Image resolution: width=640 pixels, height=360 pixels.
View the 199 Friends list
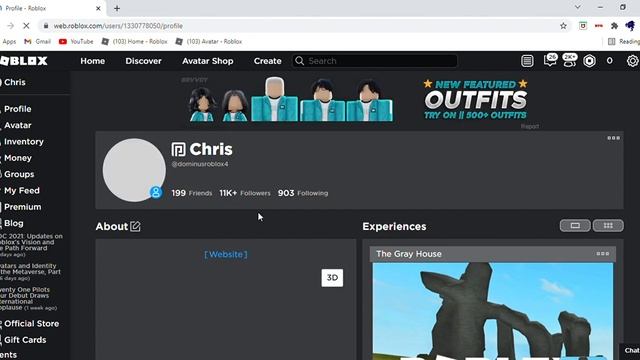tap(192, 193)
